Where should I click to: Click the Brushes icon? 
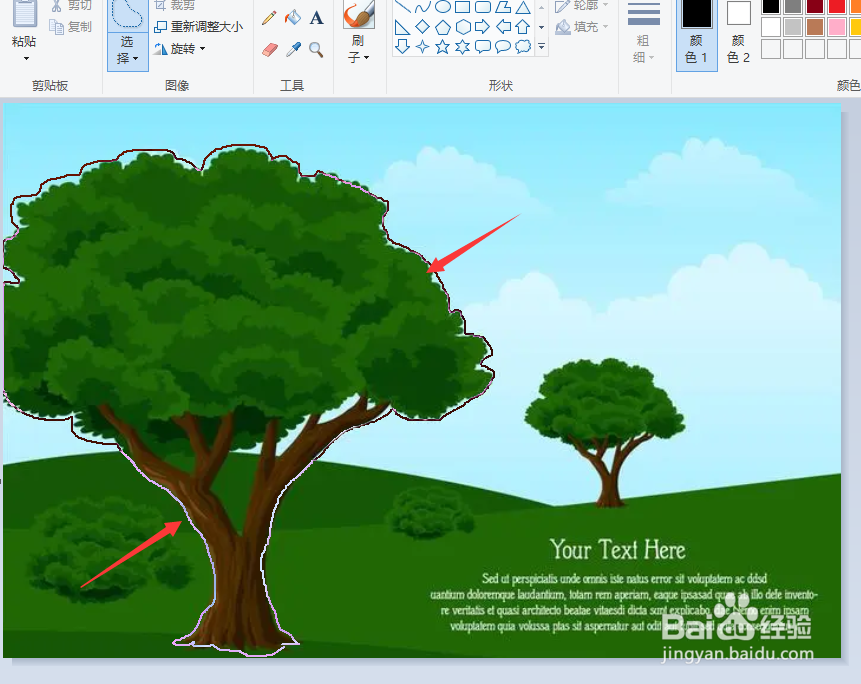[x=359, y=14]
